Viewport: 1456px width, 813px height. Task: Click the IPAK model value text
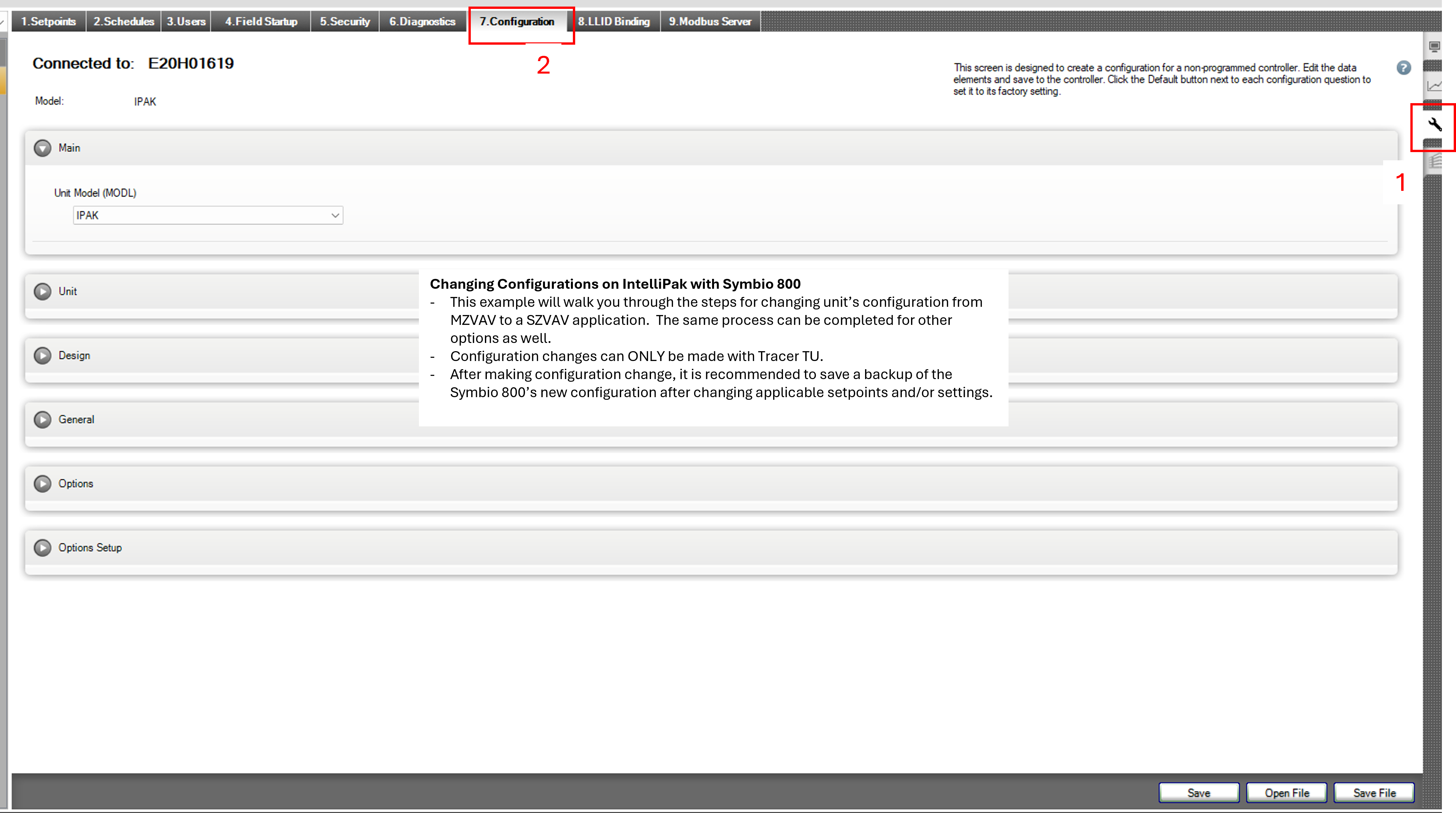(145, 102)
